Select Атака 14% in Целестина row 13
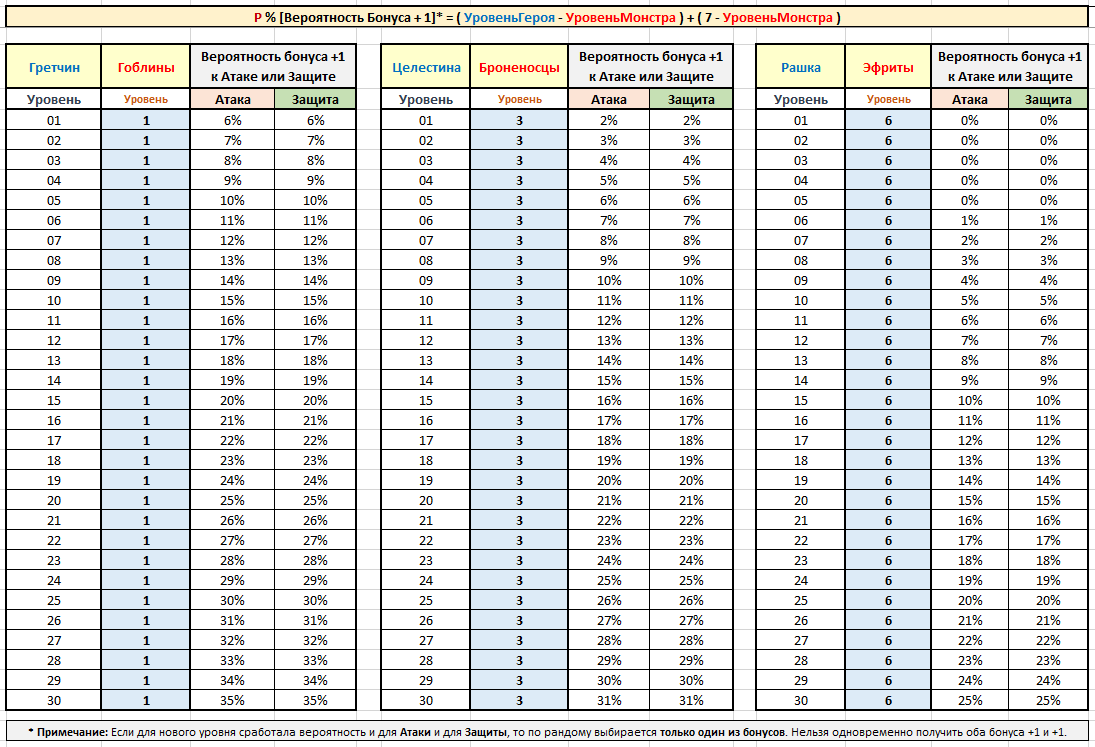Screen dimensions: 1095x747 click(x=609, y=360)
